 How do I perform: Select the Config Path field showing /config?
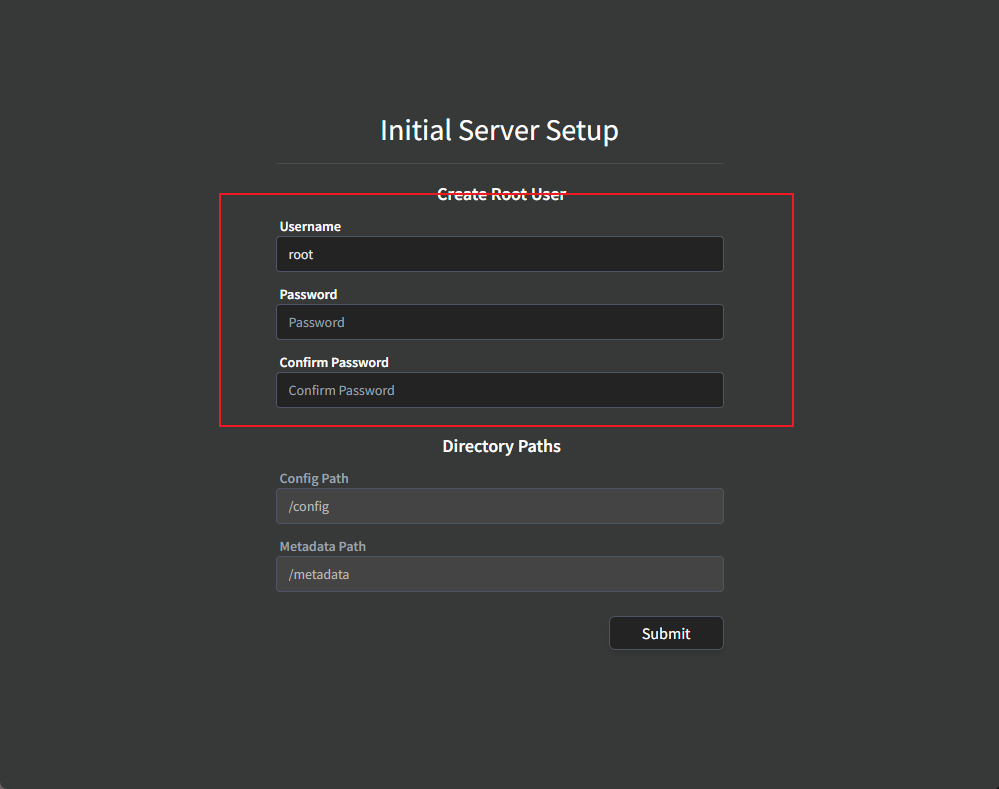point(500,506)
